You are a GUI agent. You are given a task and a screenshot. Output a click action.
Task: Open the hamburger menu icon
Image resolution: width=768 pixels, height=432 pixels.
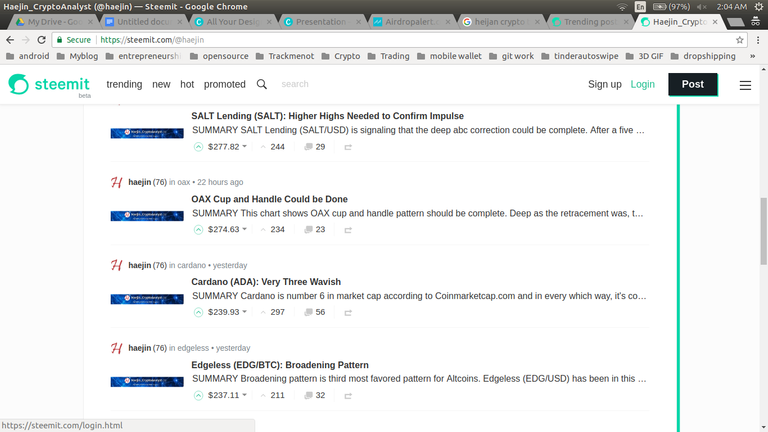tap(745, 85)
